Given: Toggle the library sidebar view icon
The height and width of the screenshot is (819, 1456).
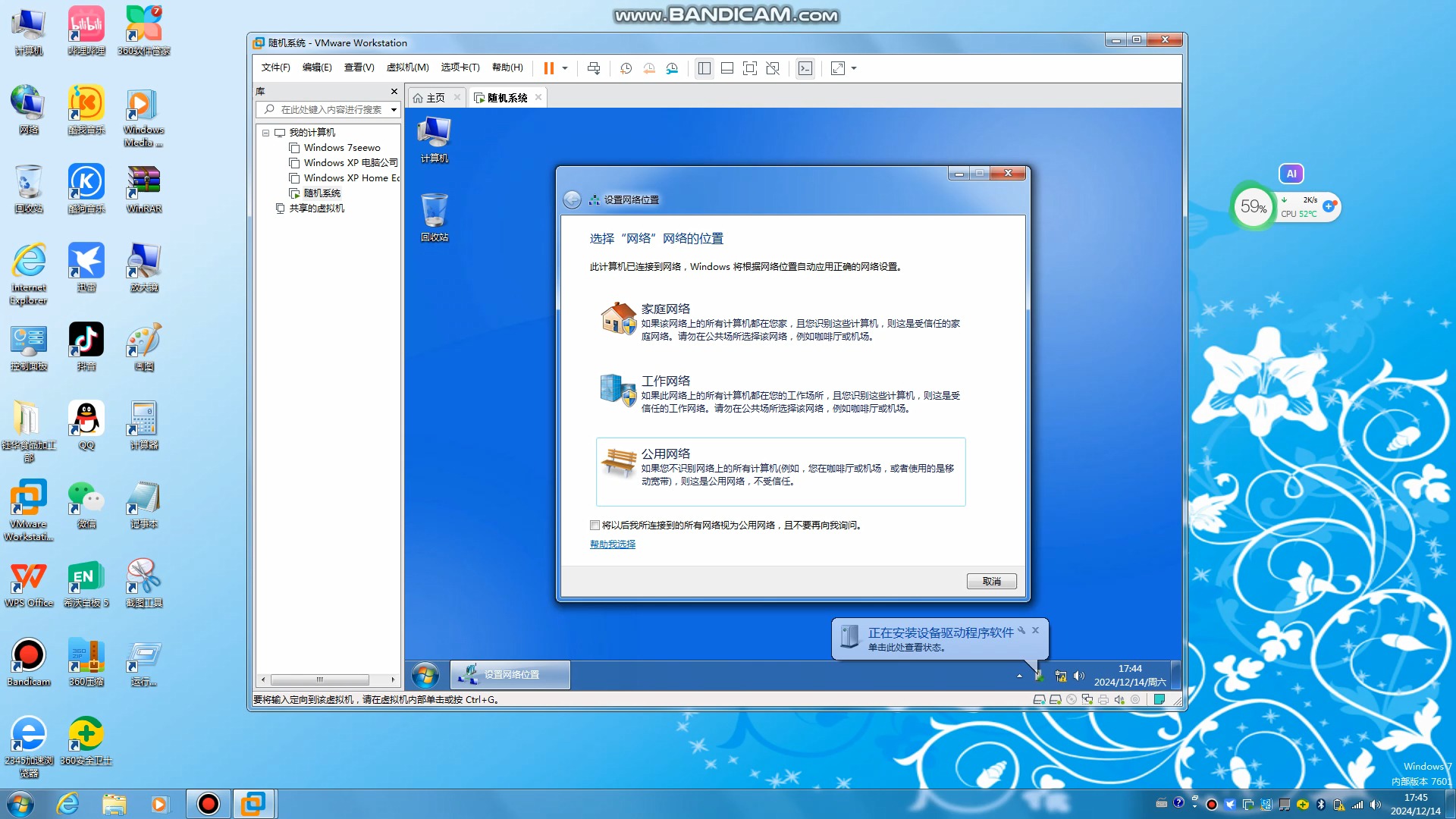Looking at the screenshot, I should click(x=704, y=68).
